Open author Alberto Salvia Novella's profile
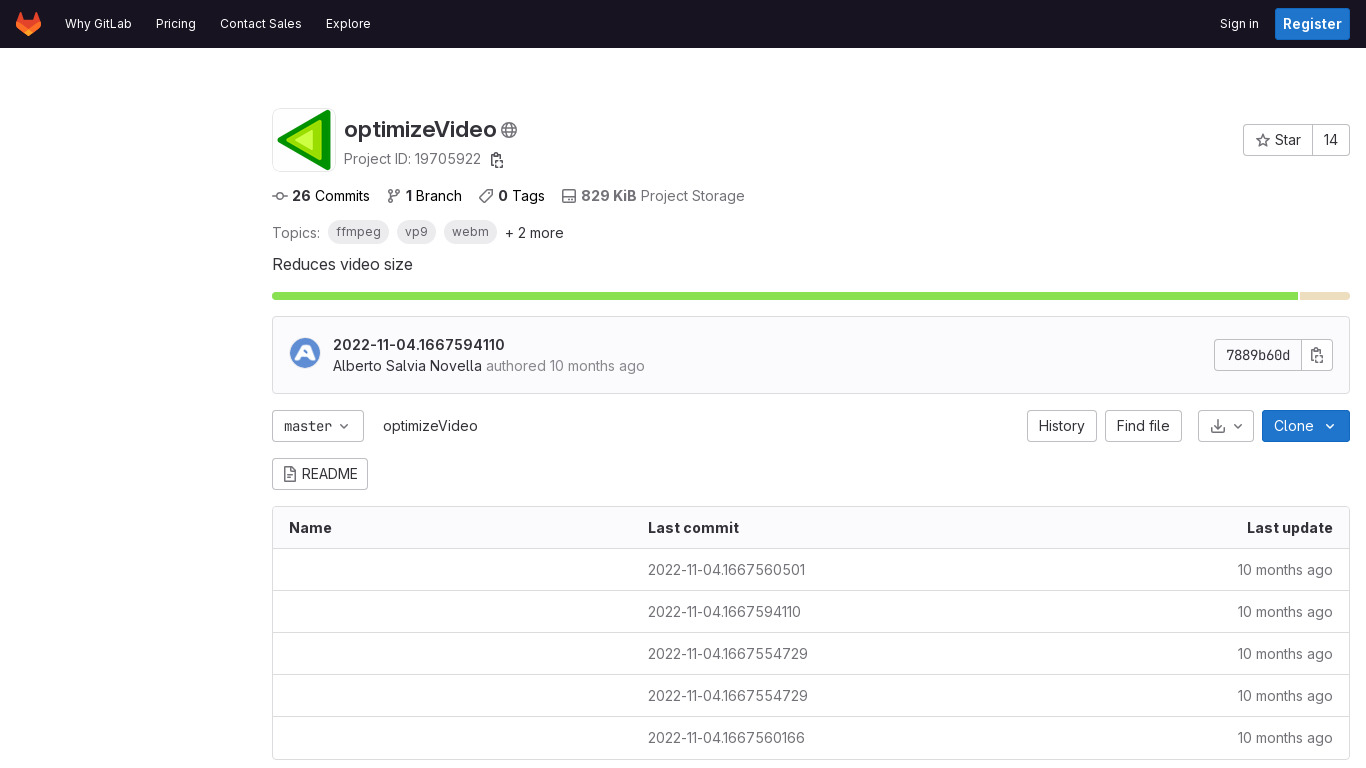Image resolution: width=1366 pixels, height=768 pixels. pyautogui.click(x=407, y=366)
